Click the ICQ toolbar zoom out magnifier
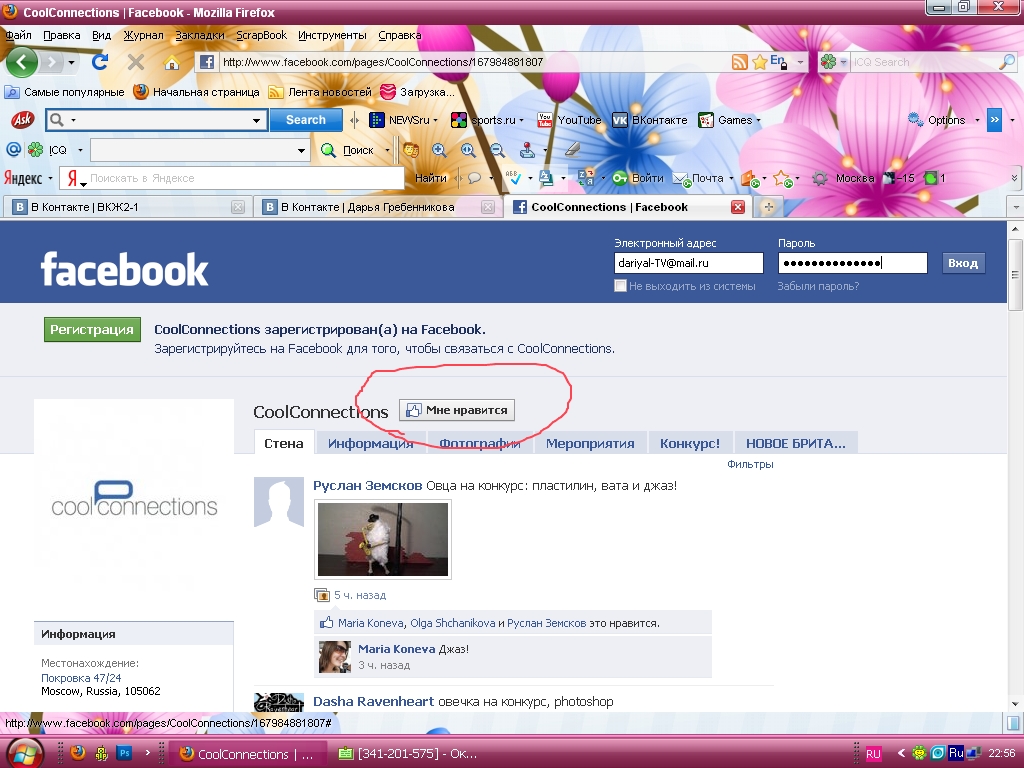Image resolution: width=1024 pixels, height=768 pixels. tap(498, 150)
